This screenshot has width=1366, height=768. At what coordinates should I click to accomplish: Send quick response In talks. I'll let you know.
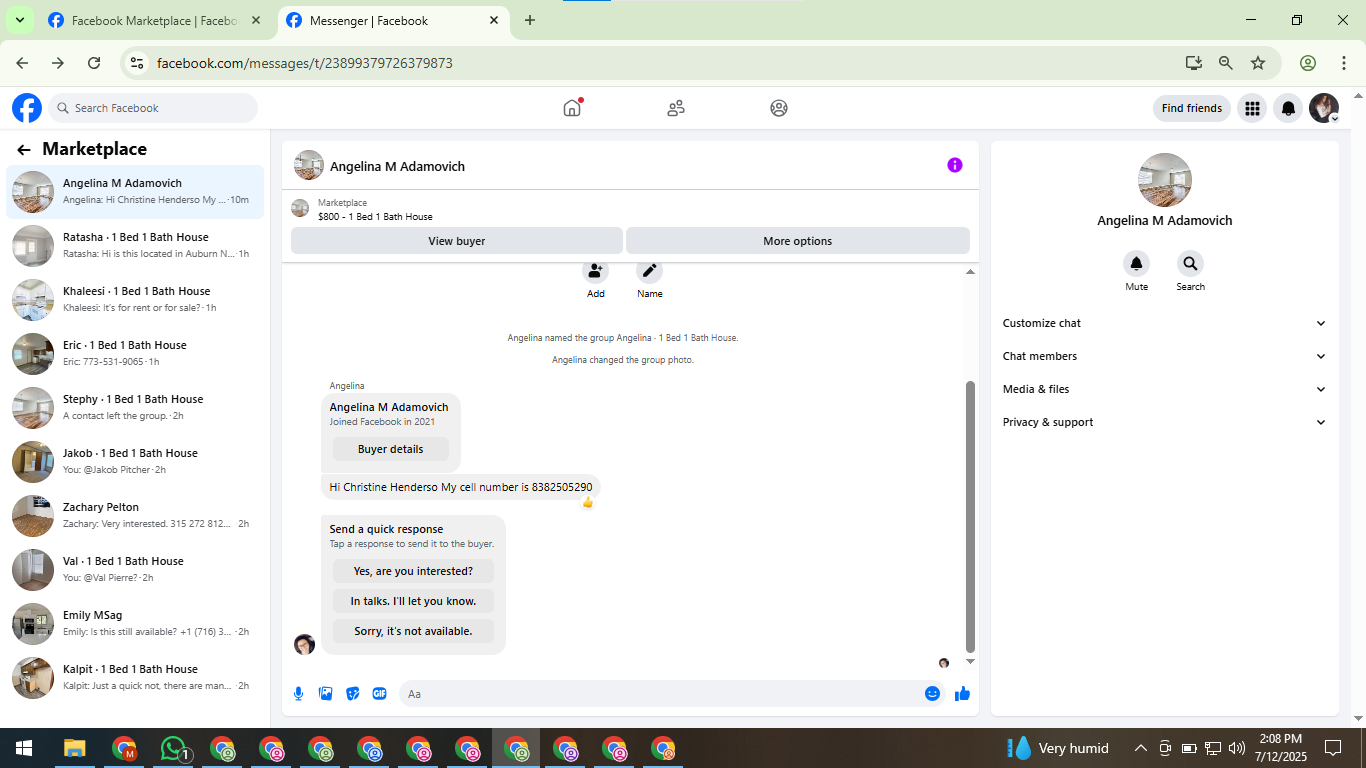[x=413, y=601]
